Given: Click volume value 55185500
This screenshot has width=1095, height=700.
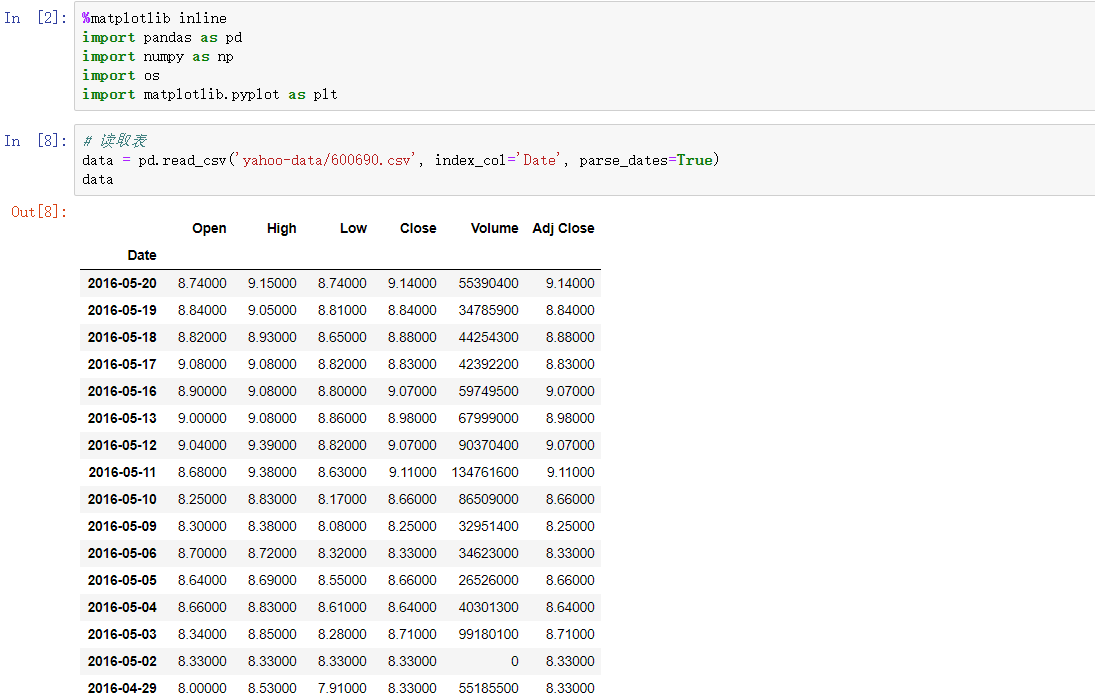Looking at the screenshot, I should tap(489, 688).
